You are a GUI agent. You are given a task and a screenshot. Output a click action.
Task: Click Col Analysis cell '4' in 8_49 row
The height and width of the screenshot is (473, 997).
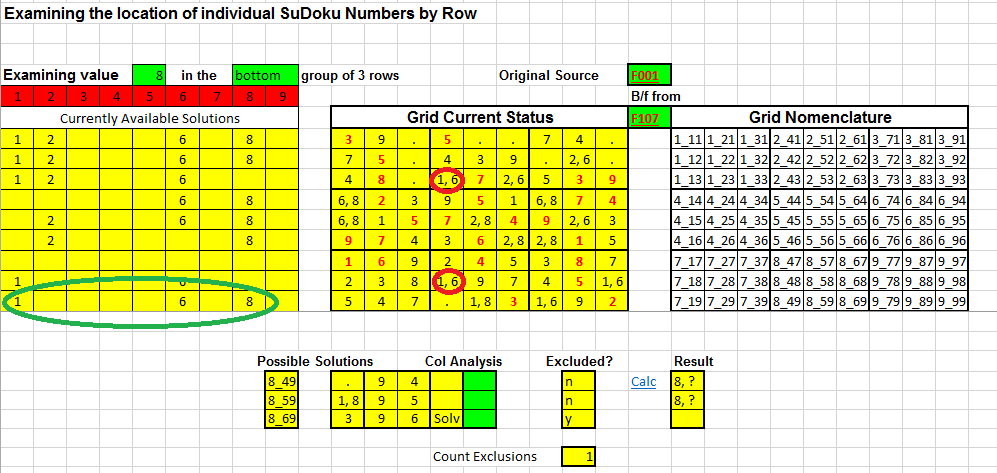click(x=413, y=381)
